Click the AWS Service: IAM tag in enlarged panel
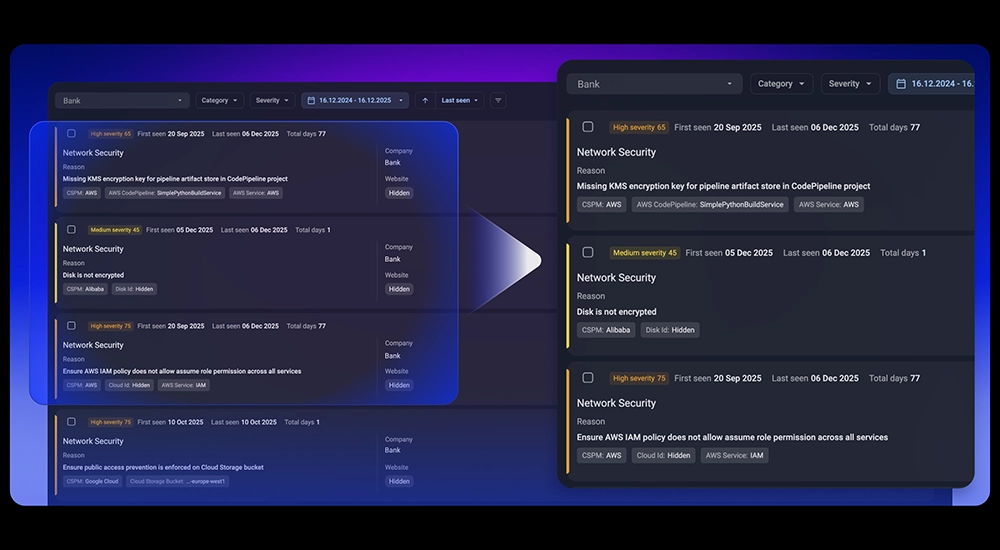This screenshot has height=550, width=1000. pos(734,455)
